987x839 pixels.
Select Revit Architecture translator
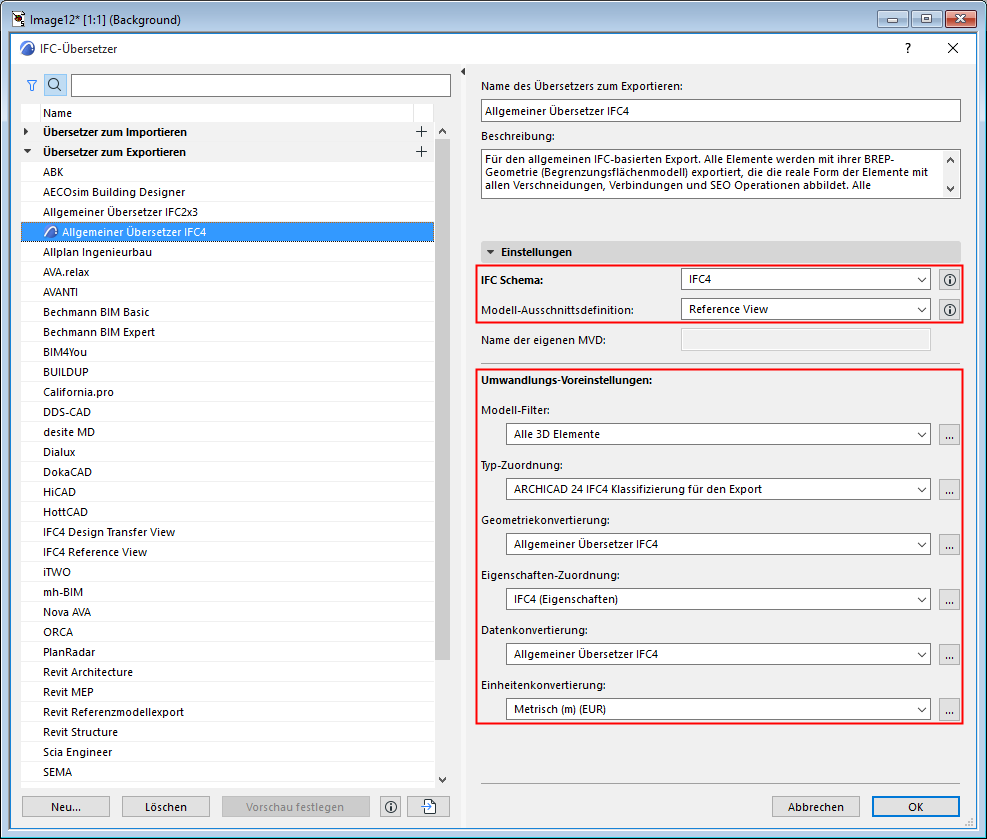[88, 672]
